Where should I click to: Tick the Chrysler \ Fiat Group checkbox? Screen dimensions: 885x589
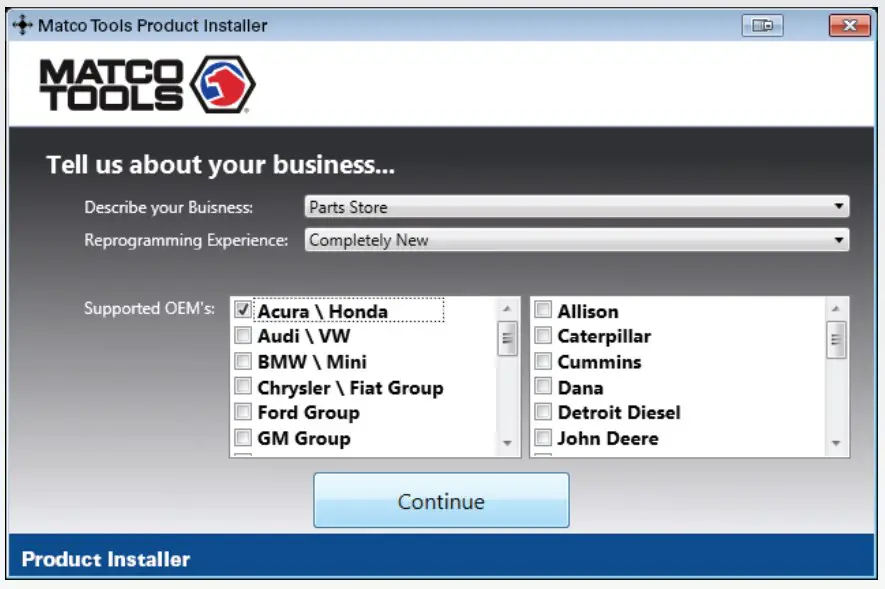pos(243,386)
